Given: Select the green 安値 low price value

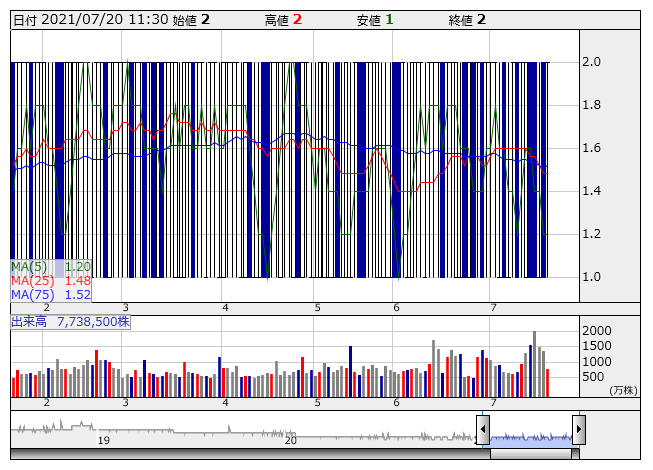Looking at the screenshot, I should tap(389, 20).
